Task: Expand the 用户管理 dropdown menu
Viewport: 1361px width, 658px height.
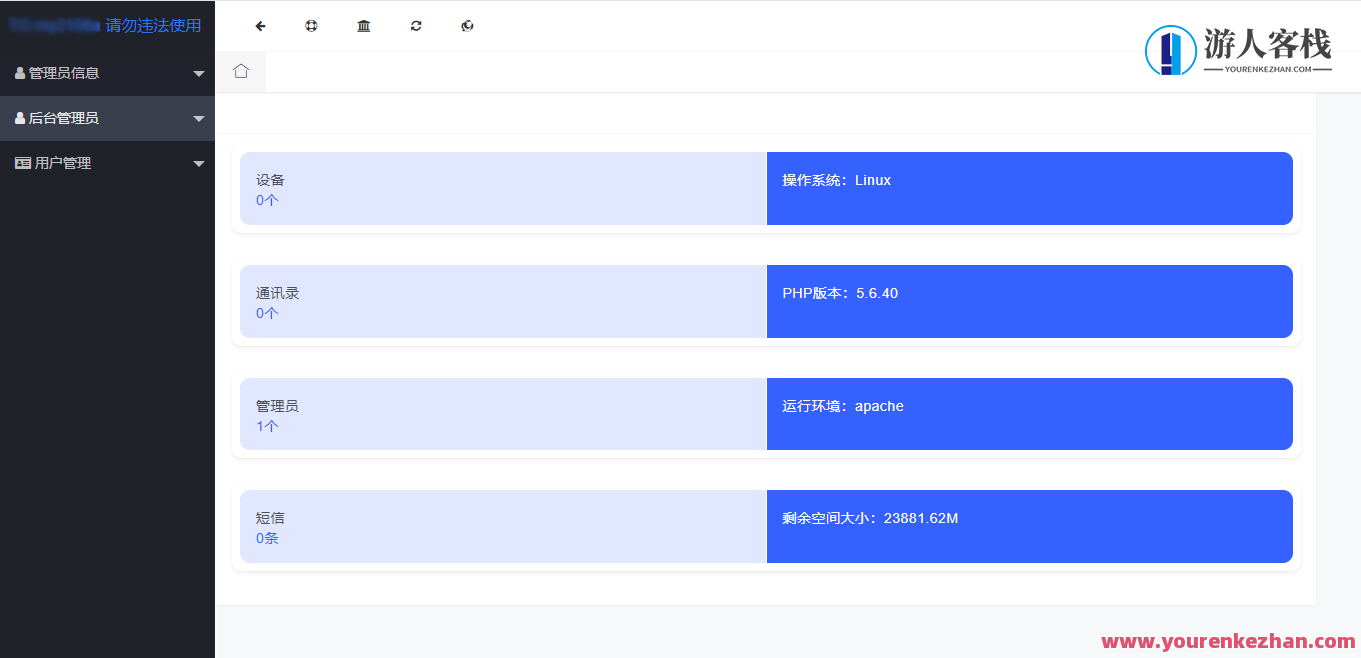Action: click(198, 162)
